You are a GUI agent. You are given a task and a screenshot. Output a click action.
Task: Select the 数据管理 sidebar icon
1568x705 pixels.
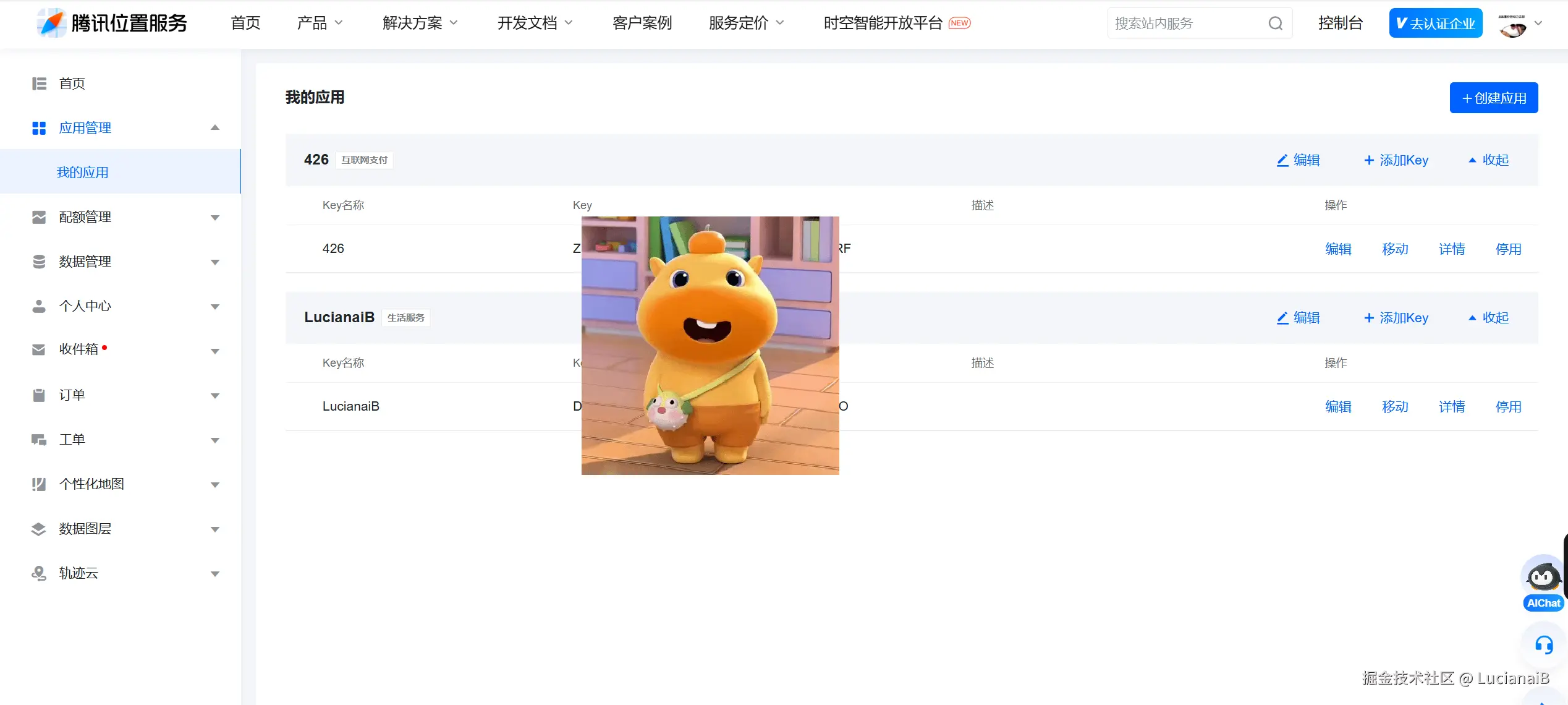(38, 261)
